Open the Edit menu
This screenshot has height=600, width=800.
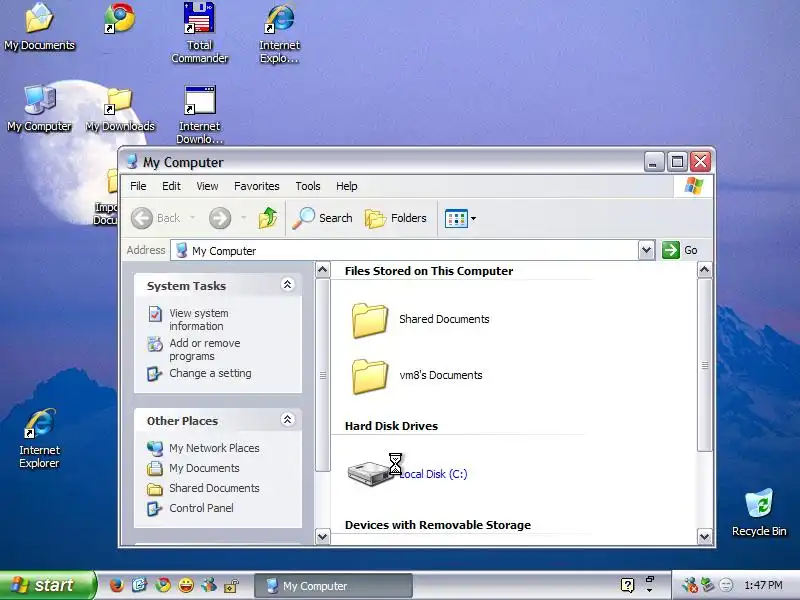[x=171, y=186]
